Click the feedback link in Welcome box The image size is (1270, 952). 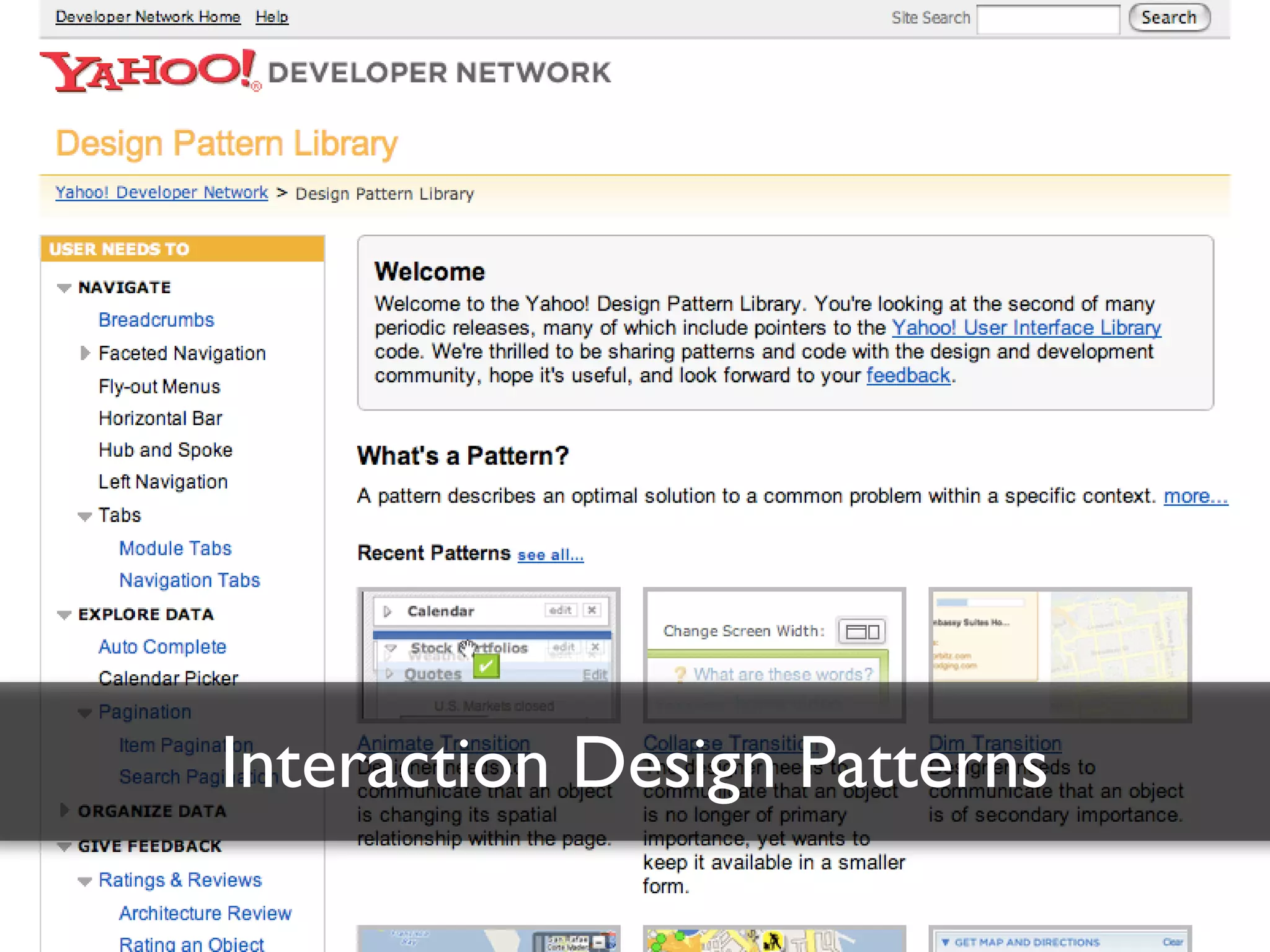click(x=908, y=376)
